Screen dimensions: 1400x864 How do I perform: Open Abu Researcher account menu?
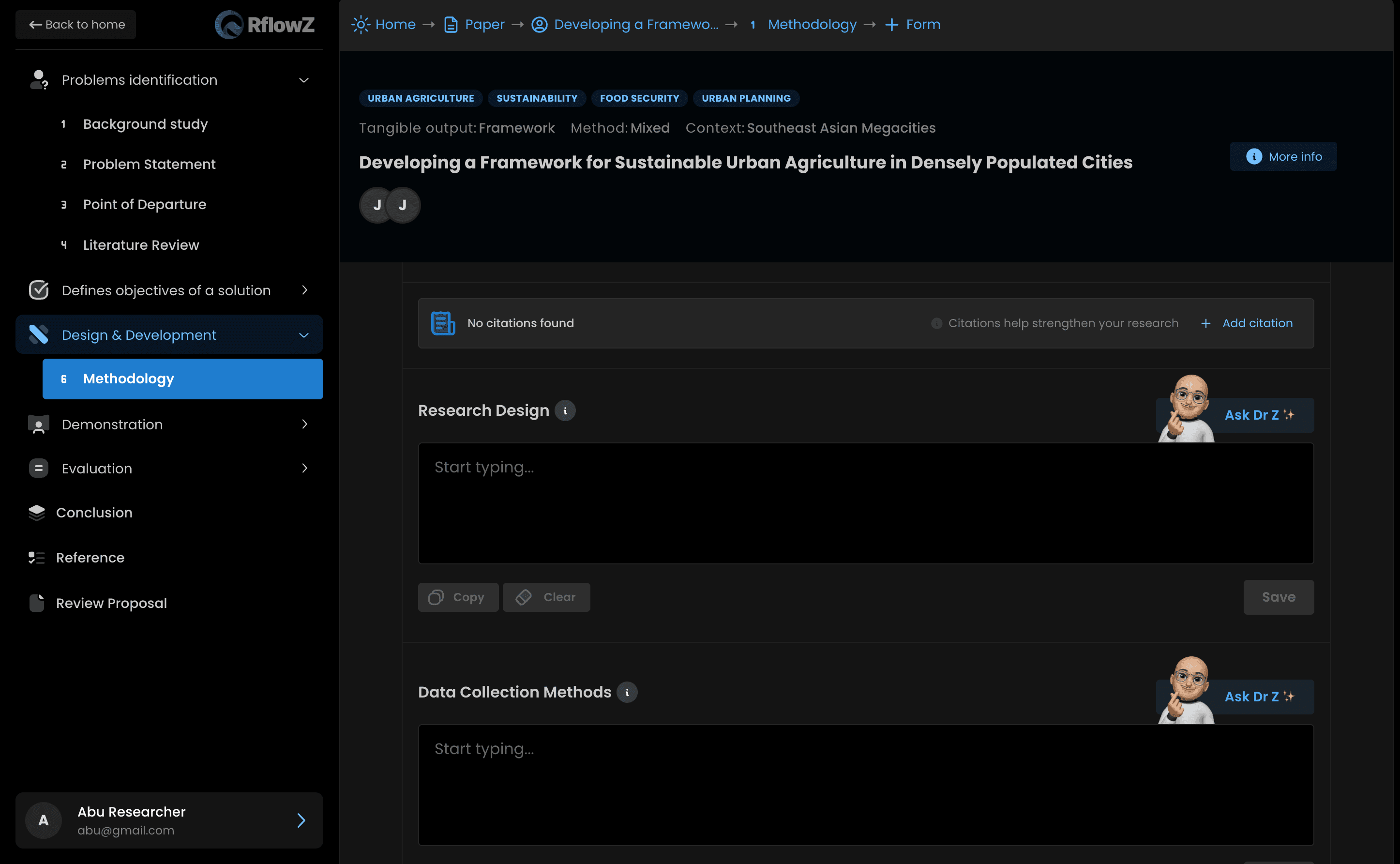(169, 820)
